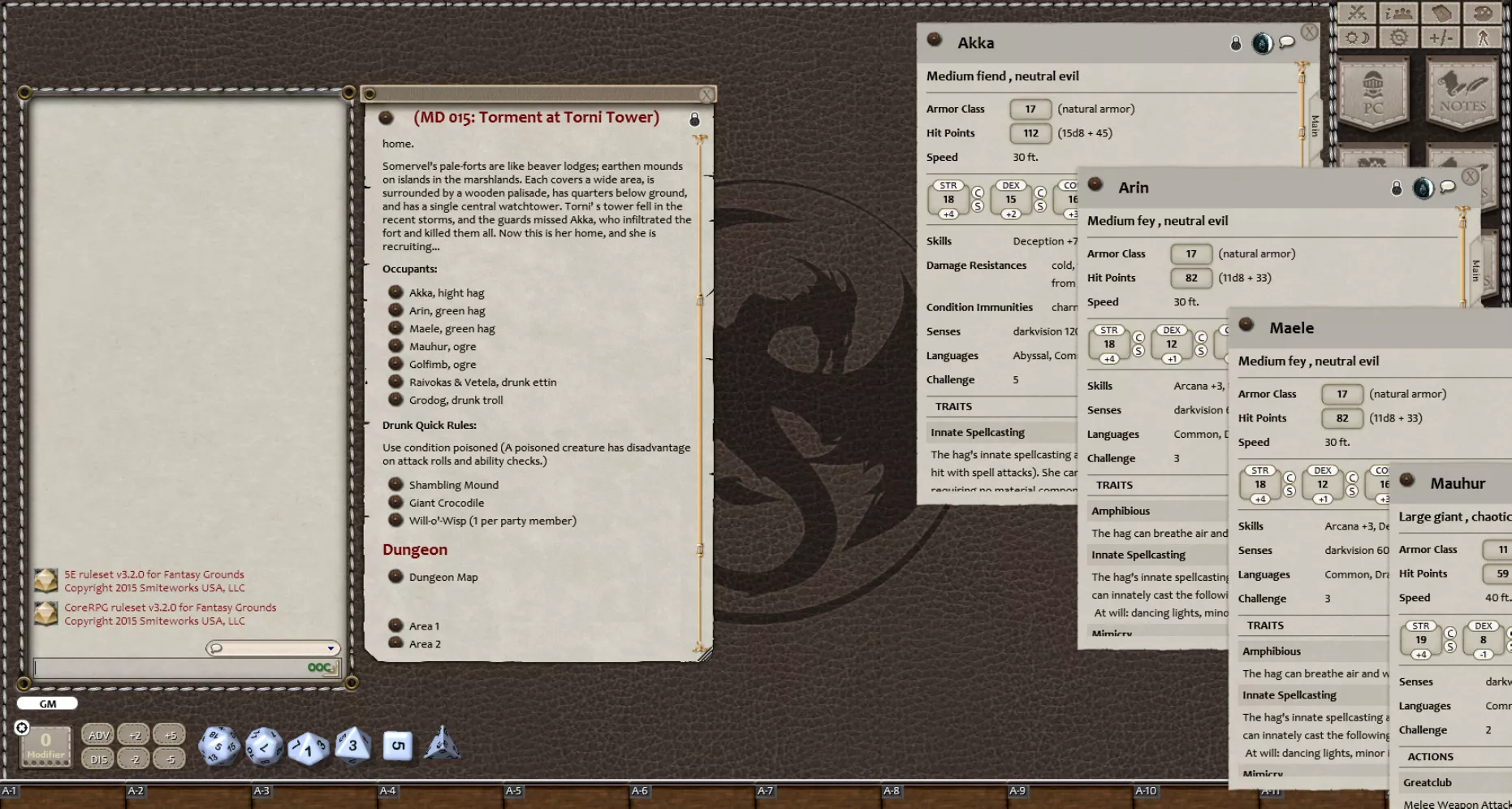Click the speech bubble icon on Arin sheet

click(x=1448, y=187)
